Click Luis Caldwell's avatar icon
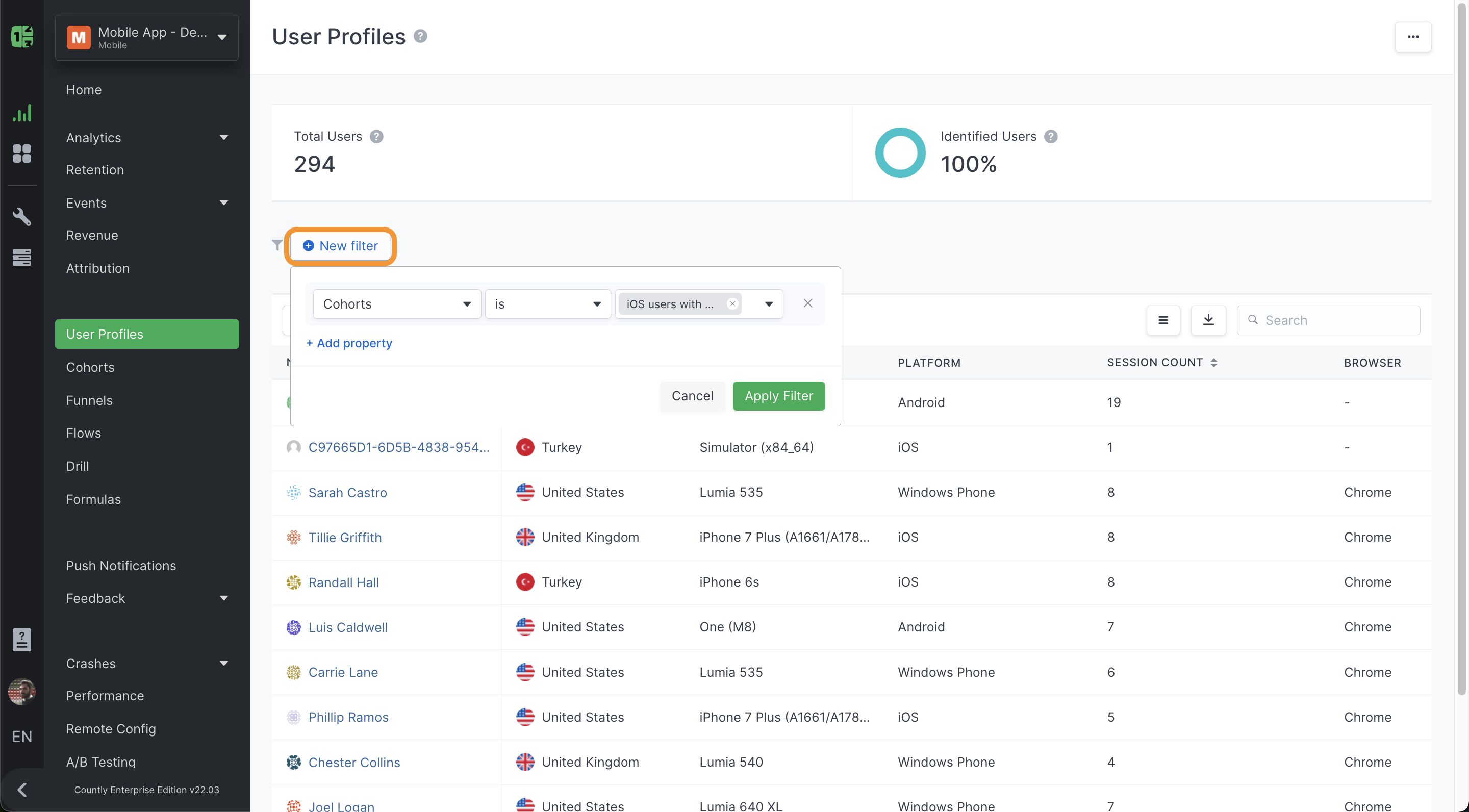Screen dimensions: 1469x812 [294, 627]
